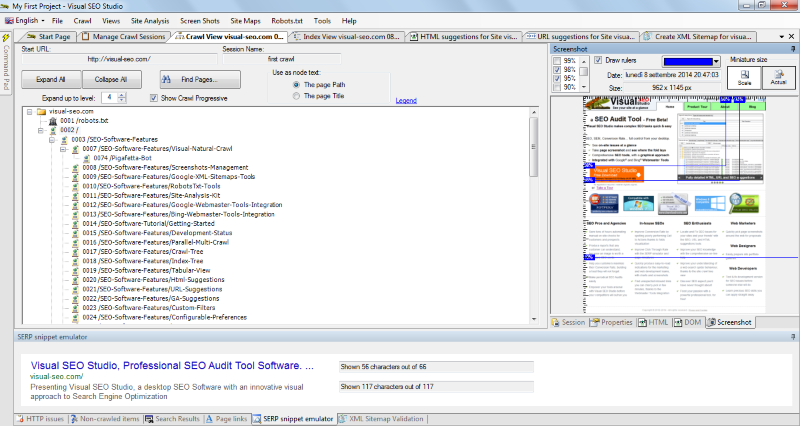
Task: Collapse the visual-seo.com root node
Action: (30, 111)
